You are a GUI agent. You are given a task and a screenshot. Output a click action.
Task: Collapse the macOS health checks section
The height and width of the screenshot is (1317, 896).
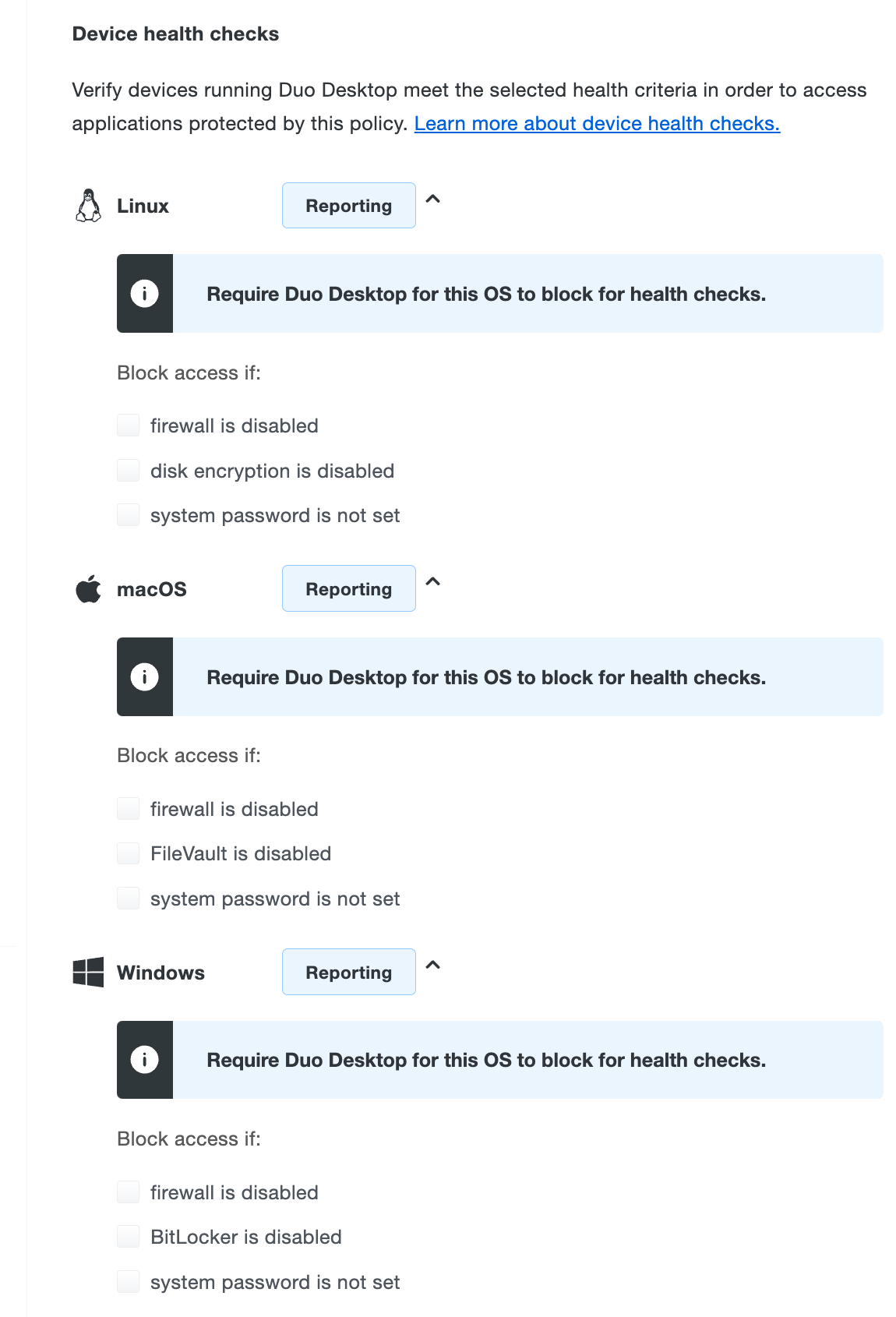click(x=434, y=584)
